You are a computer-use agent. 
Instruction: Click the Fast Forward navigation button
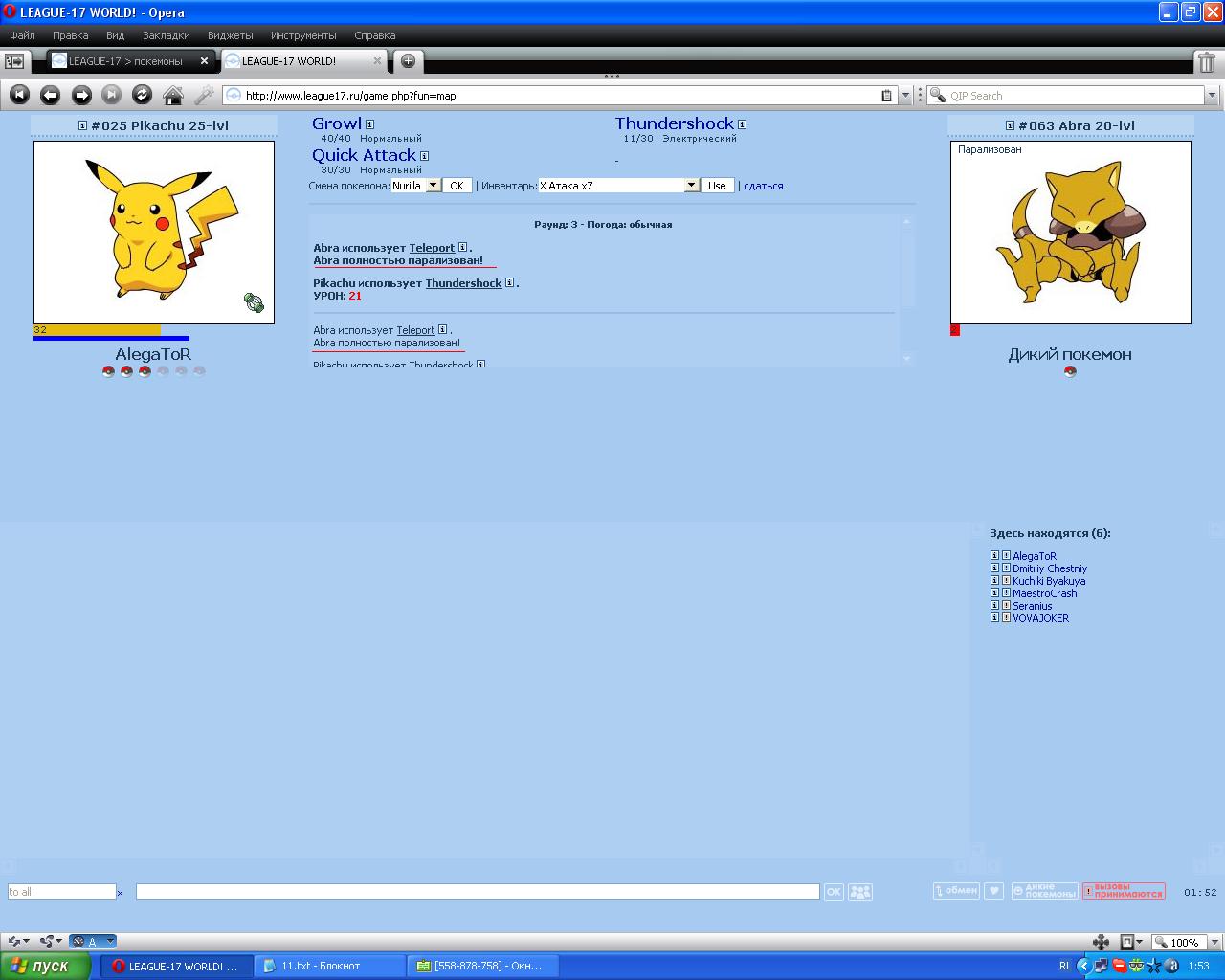point(112,95)
